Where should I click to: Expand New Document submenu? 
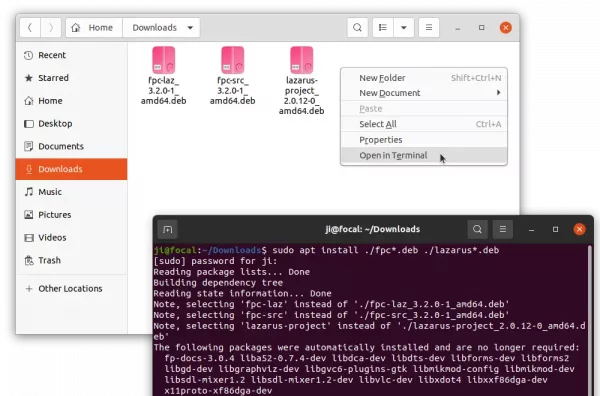424,93
